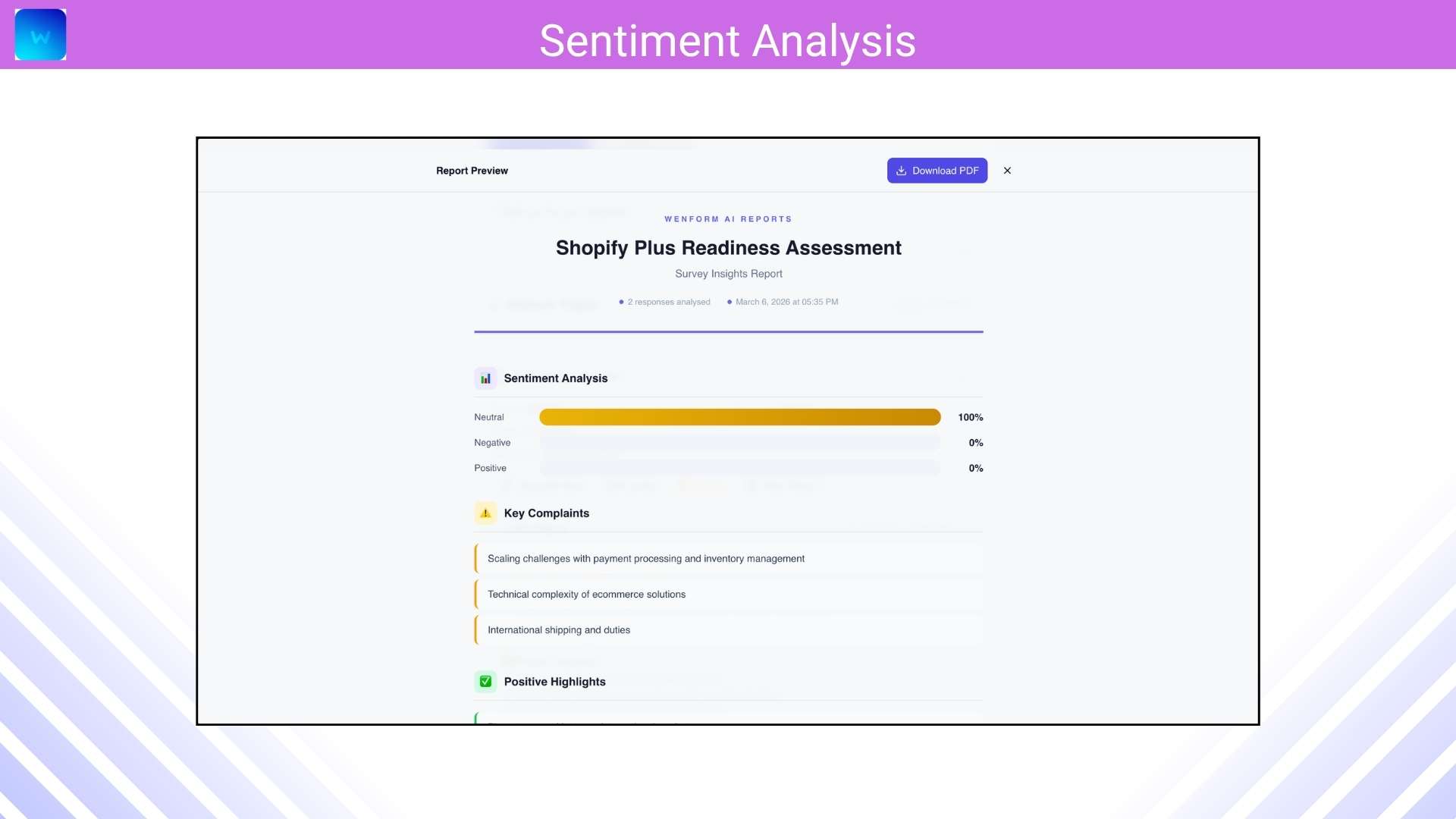Click the 'Report Preview' title text
This screenshot has width=1456, height=819.
[472, 171]
